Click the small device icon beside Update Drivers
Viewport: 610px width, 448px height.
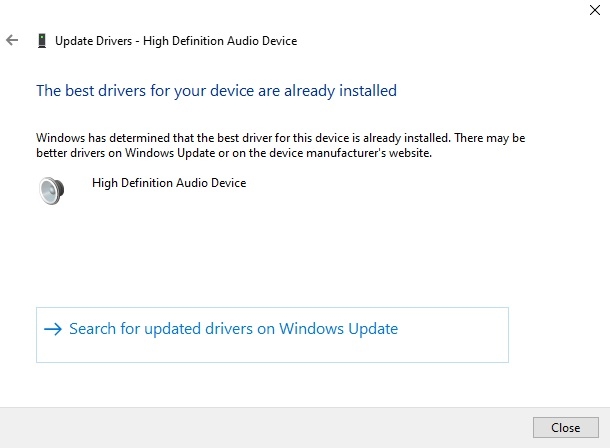41,41
